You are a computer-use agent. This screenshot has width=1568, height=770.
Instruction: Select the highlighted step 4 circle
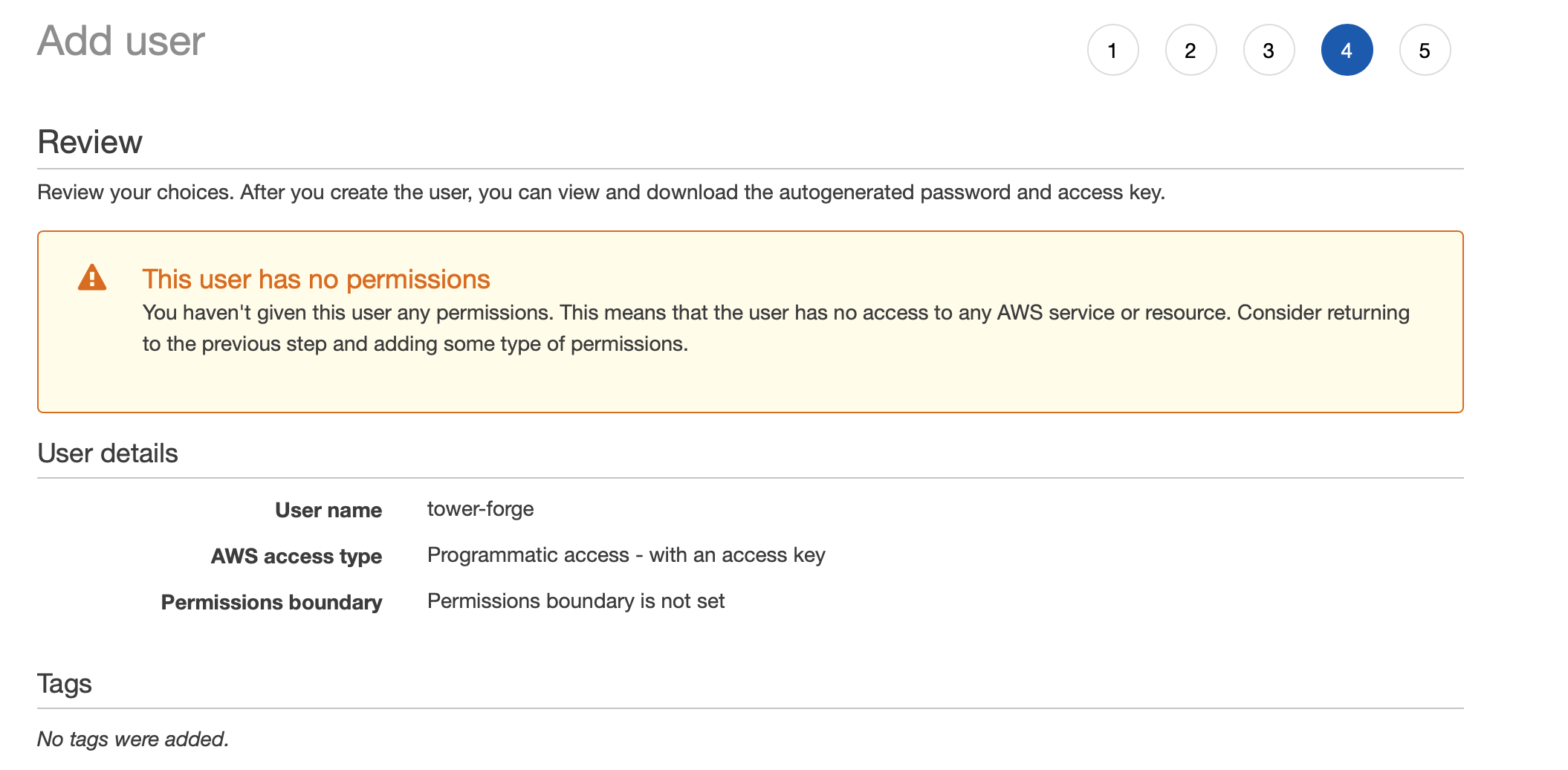pyautogui.click(x=1347, y=51)
